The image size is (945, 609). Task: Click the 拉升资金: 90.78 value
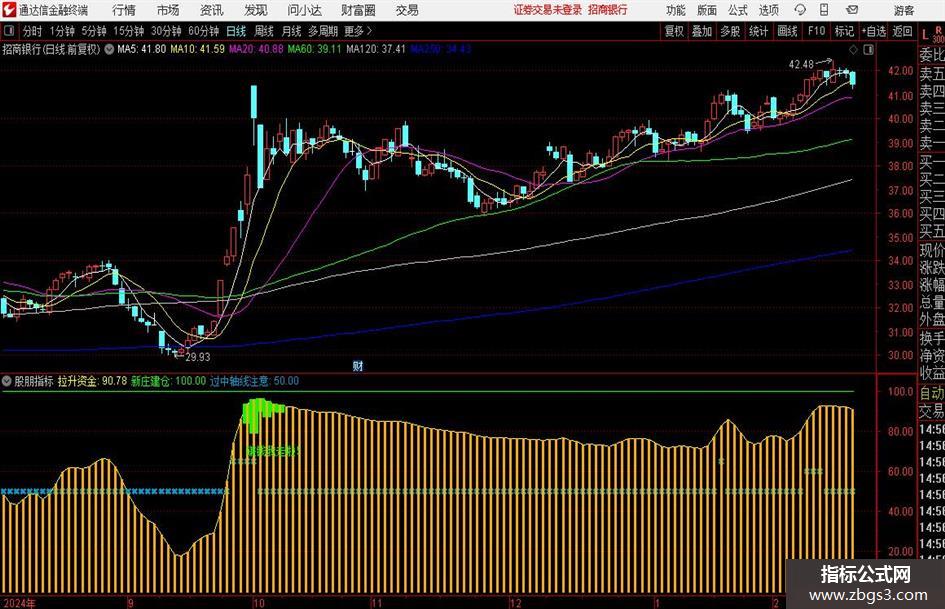[92, 381]
